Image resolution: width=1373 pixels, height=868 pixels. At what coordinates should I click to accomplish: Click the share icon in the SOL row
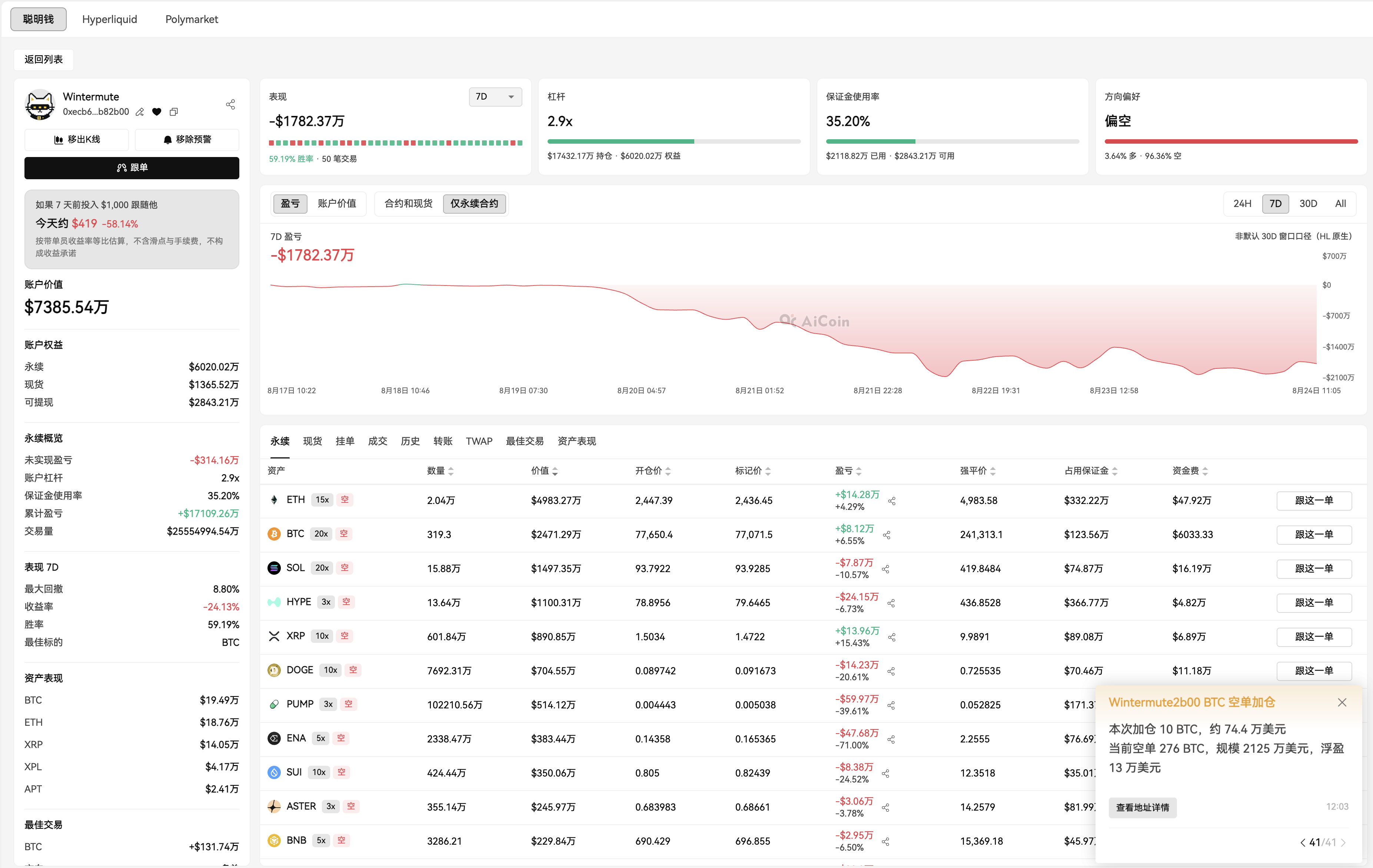pos(885,569)
